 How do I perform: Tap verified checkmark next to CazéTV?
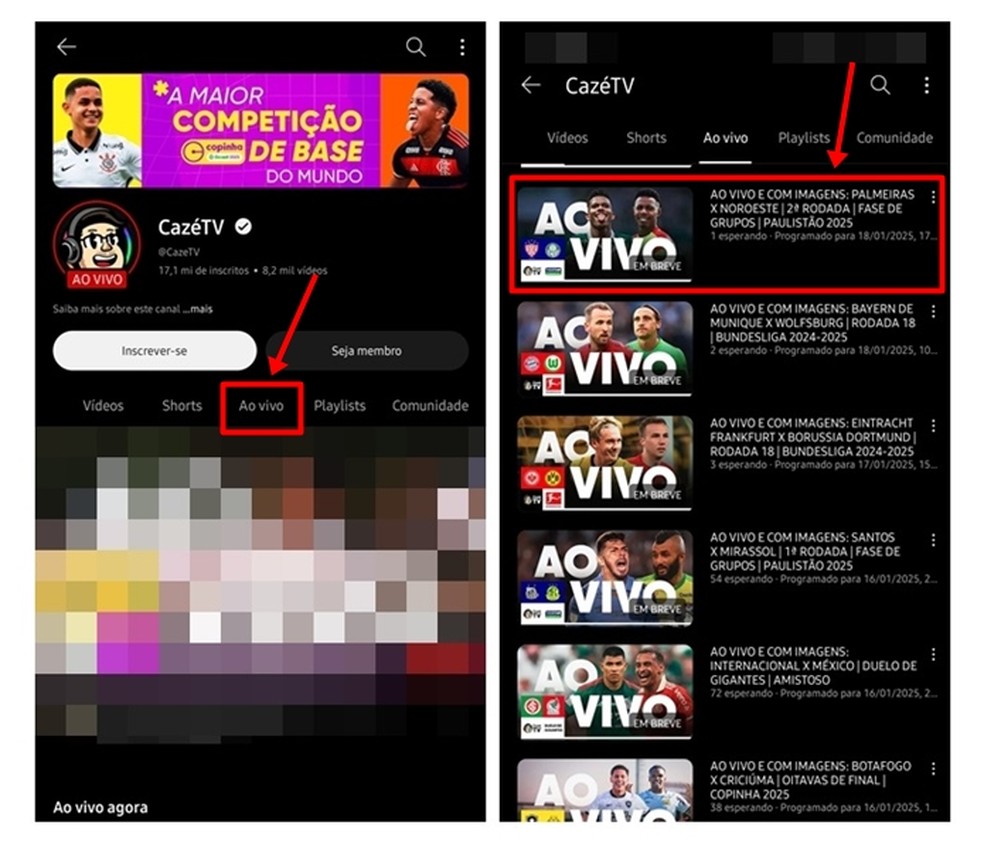(x=243, y=226)
